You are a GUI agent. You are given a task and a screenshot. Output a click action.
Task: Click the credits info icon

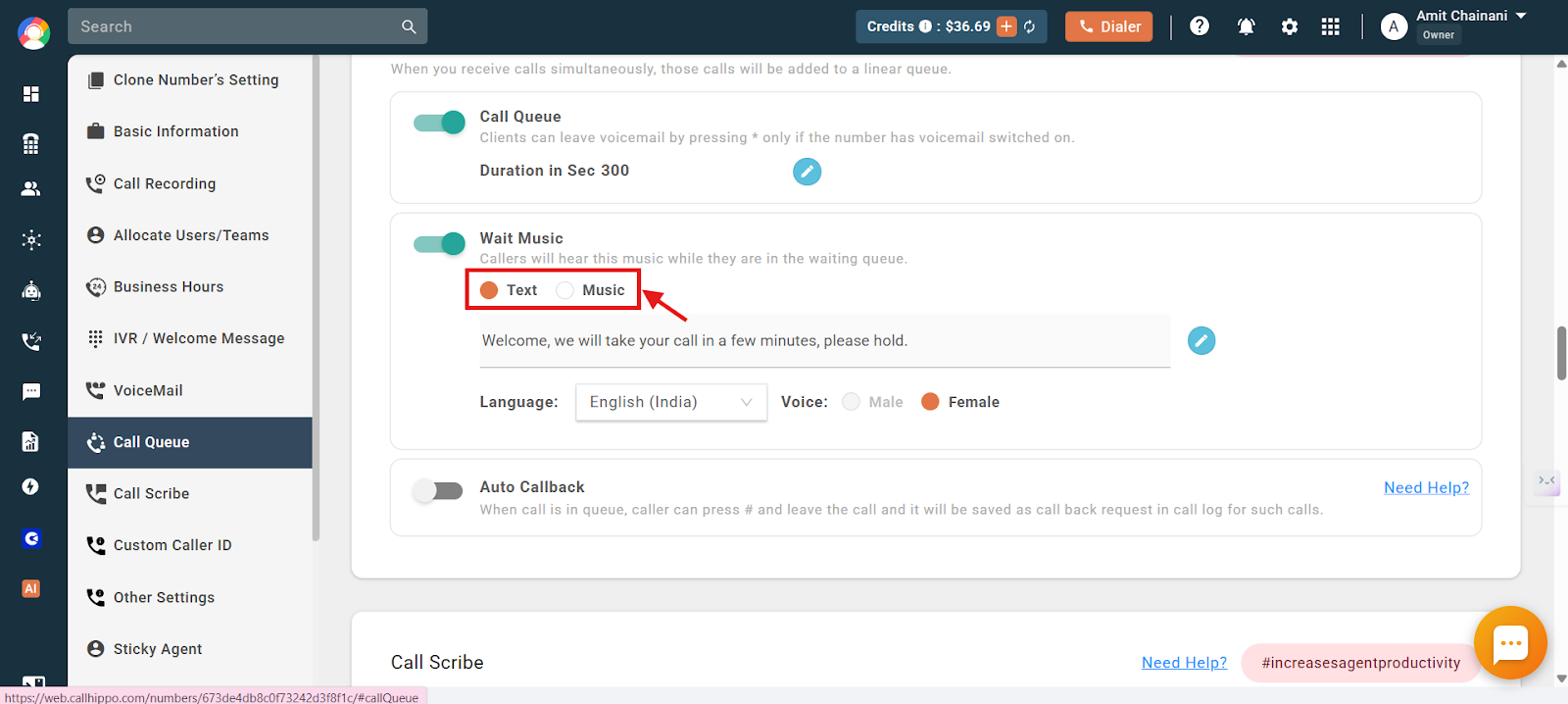point(925,26)
